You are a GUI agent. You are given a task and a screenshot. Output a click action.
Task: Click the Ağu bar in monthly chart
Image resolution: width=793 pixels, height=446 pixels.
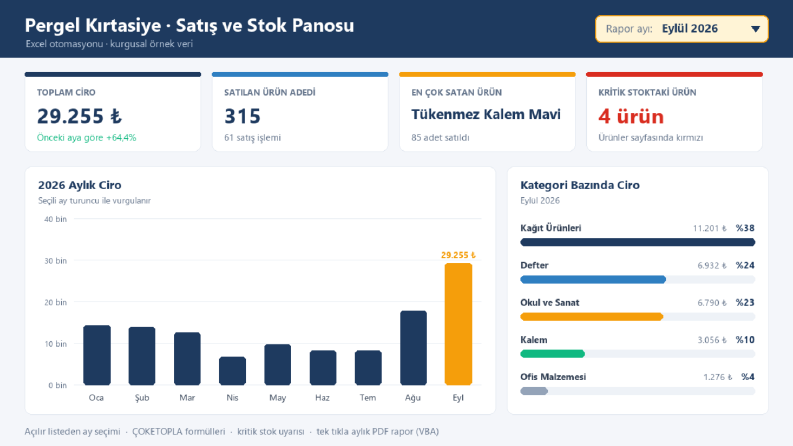[x=413, y=348]
